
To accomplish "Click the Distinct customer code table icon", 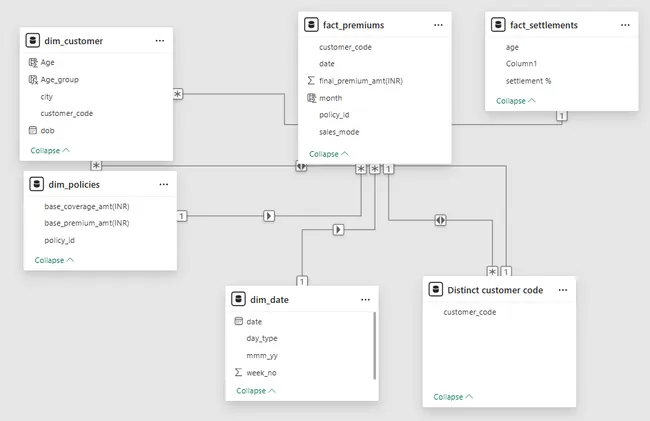I will [x=435, y=290].
